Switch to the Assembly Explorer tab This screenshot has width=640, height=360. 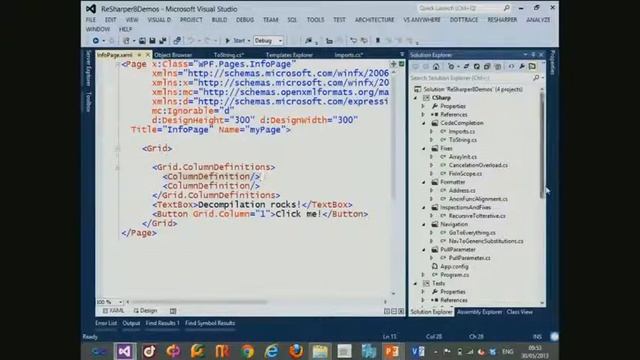[x=479, y=312]
